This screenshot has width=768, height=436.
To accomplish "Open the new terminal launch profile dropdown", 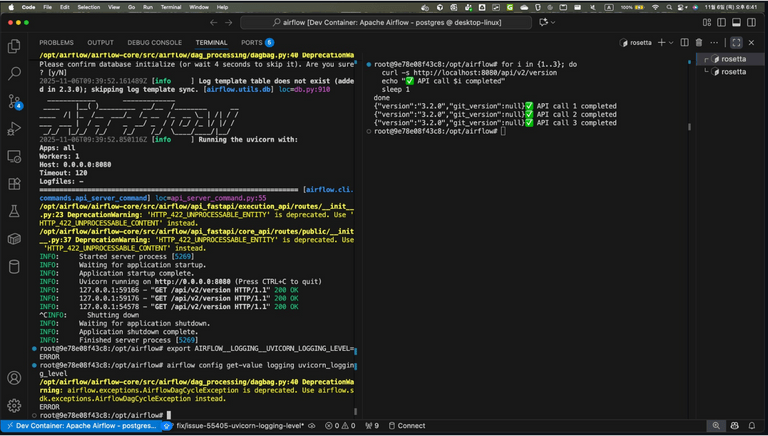I will 671,43.
